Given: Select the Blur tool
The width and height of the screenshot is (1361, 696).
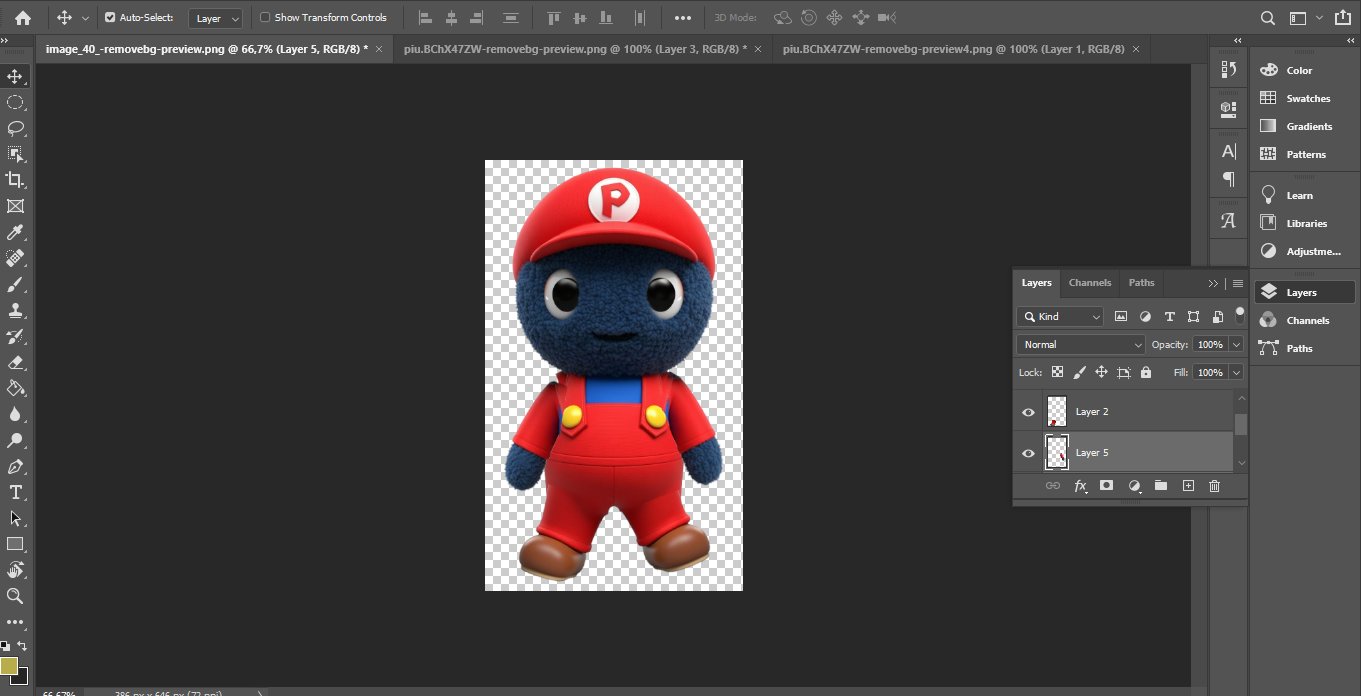Looking at the screenshot, I should [x=15, y=414].
